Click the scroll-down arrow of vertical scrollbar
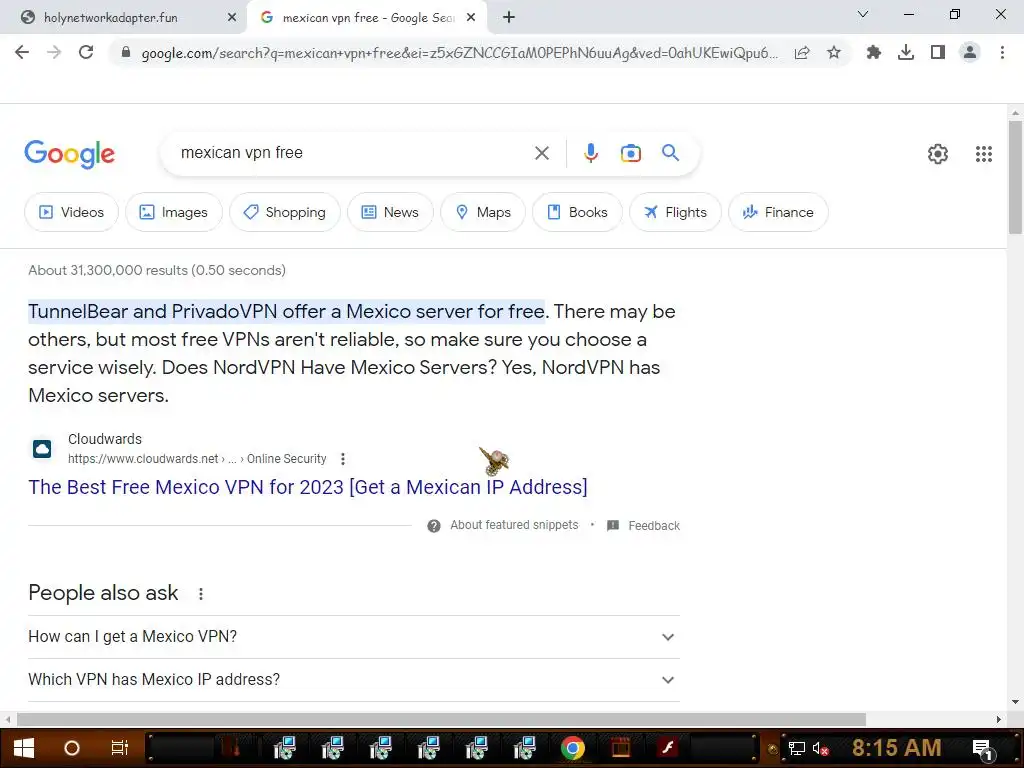The width and height of the screenshot is (1024, 768). pos(1015,702)
